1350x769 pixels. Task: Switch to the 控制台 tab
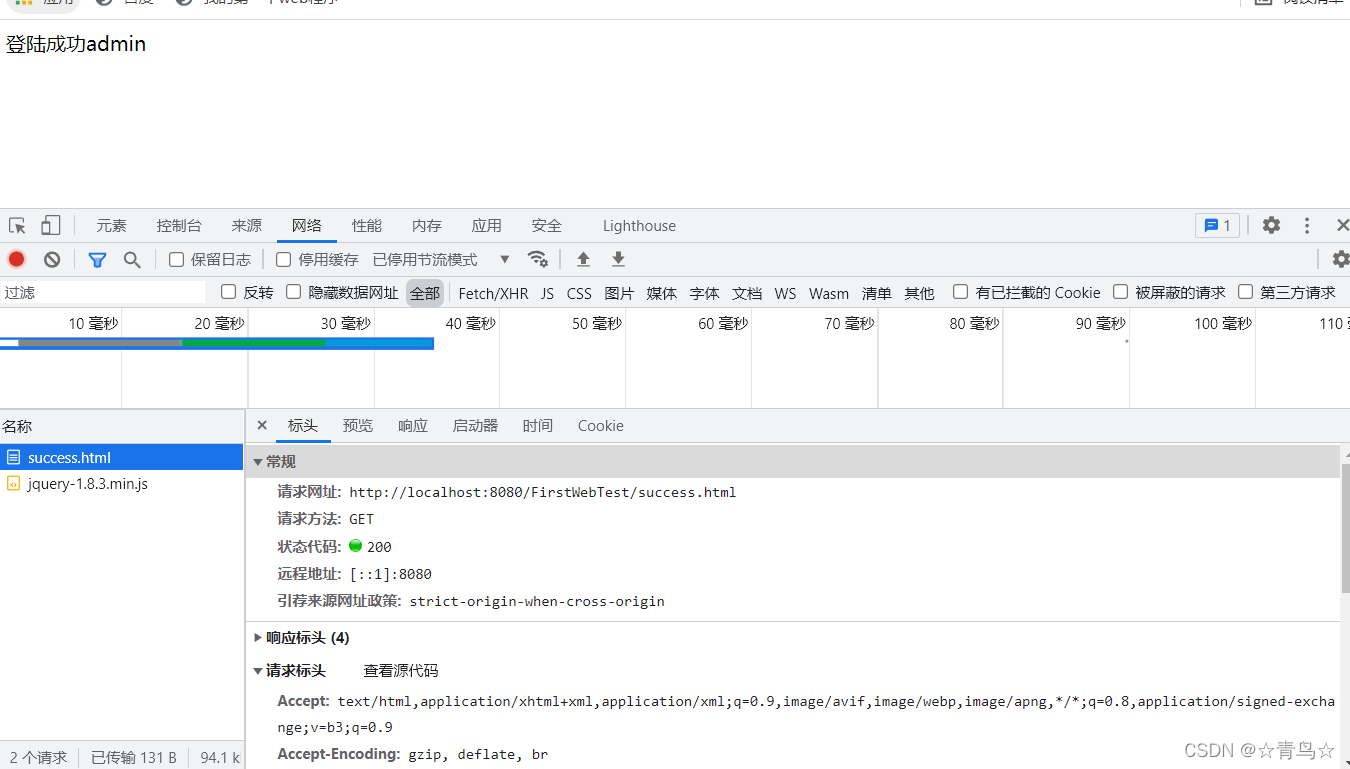point(179,225)
